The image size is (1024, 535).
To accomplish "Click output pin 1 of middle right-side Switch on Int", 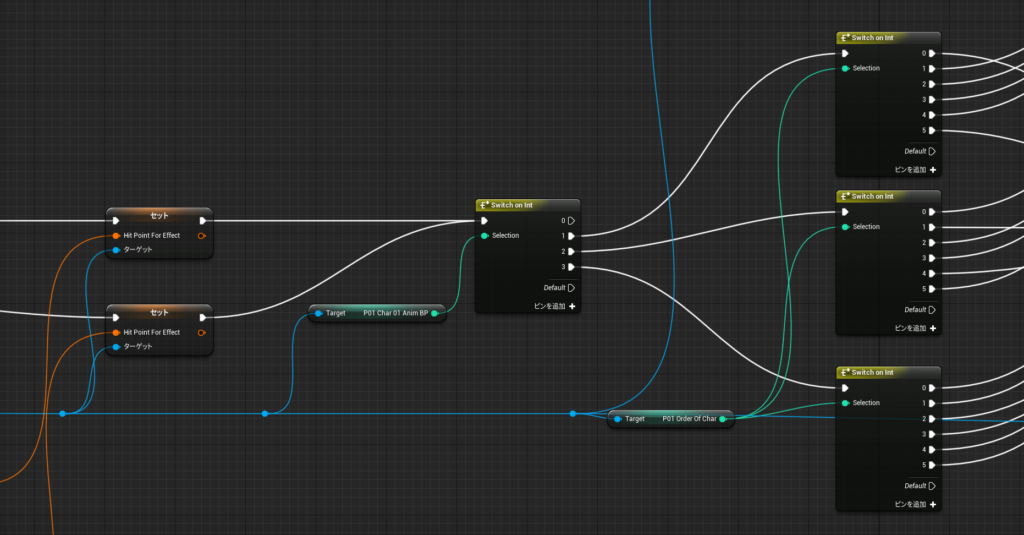I will (x=932, y=227).
